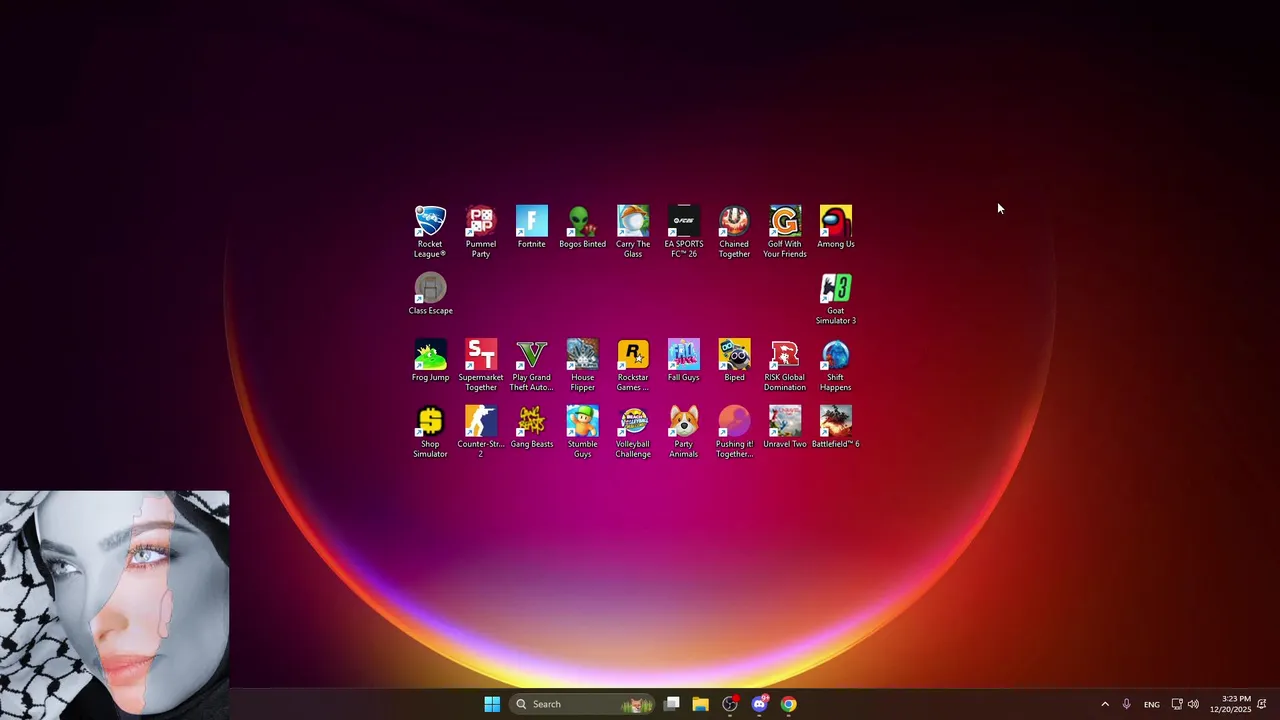Click the network status tray icon
The height and width of the screenshot is (720, 1280).
click(1177, 704)
